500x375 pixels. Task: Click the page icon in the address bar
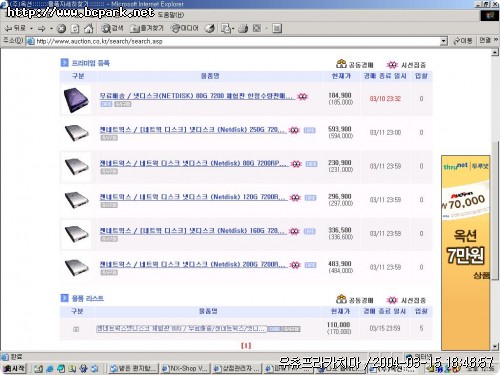31,41
